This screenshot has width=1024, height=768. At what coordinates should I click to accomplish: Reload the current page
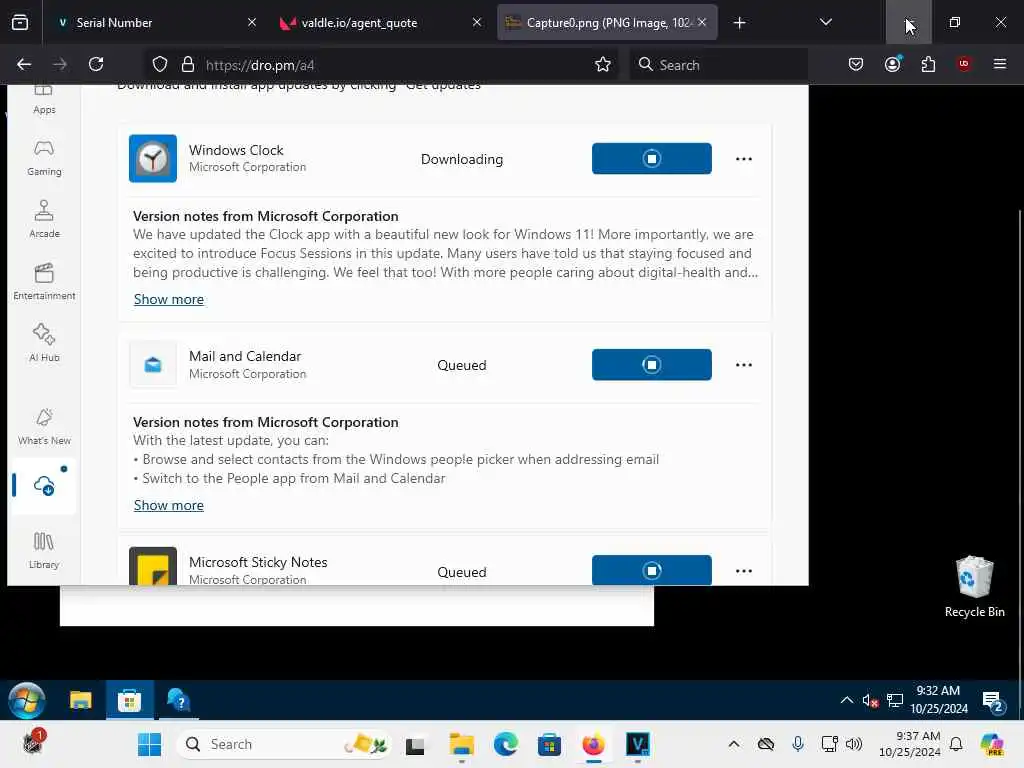[x=96, y=64]
